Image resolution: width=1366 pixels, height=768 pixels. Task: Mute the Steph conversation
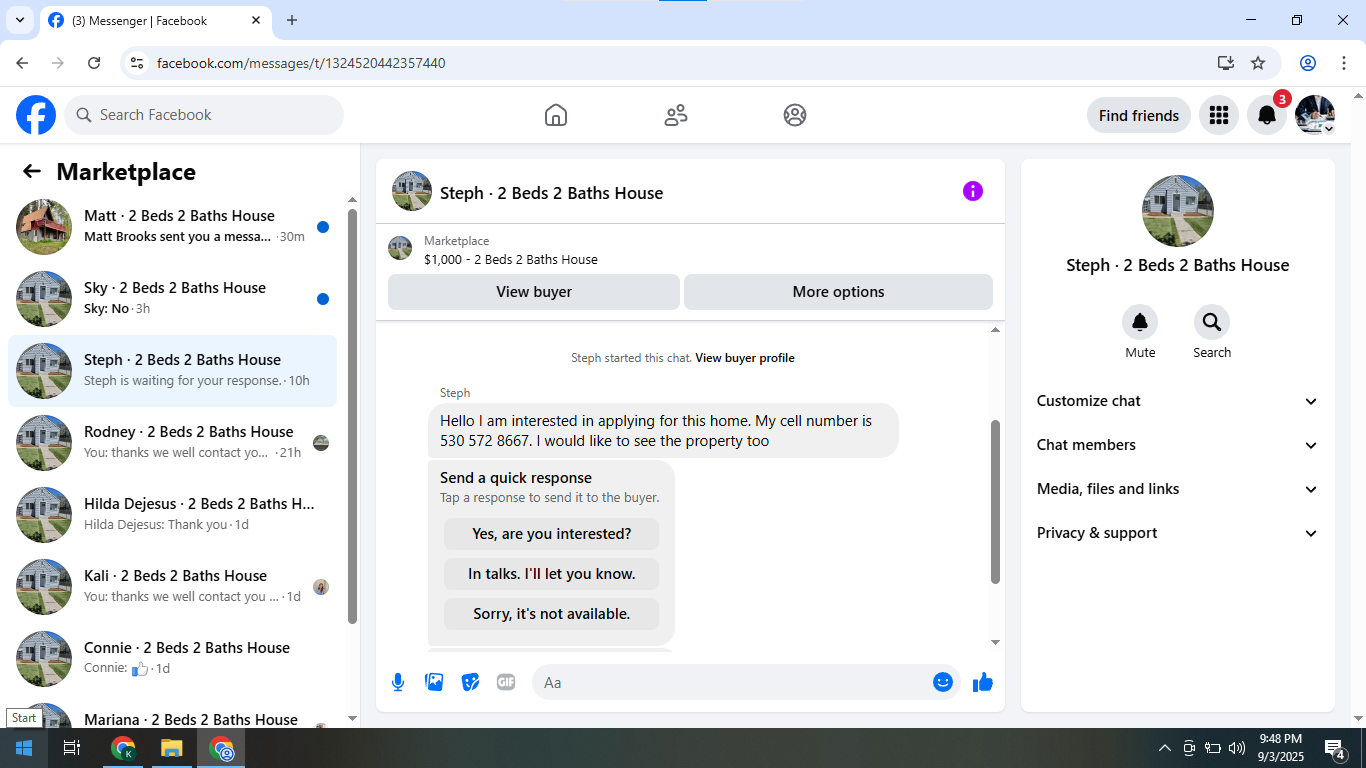1140,322
